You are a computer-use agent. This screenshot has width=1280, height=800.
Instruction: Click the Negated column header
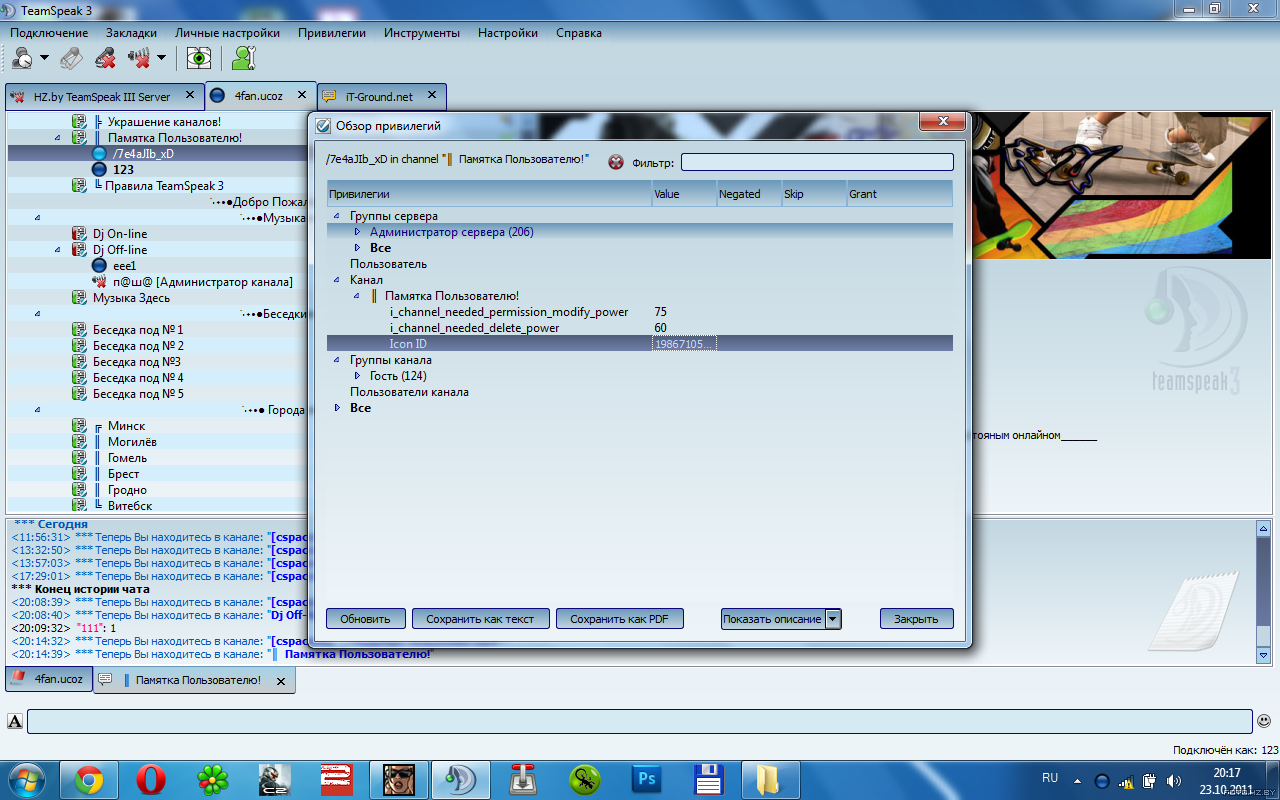click(749, 194)
